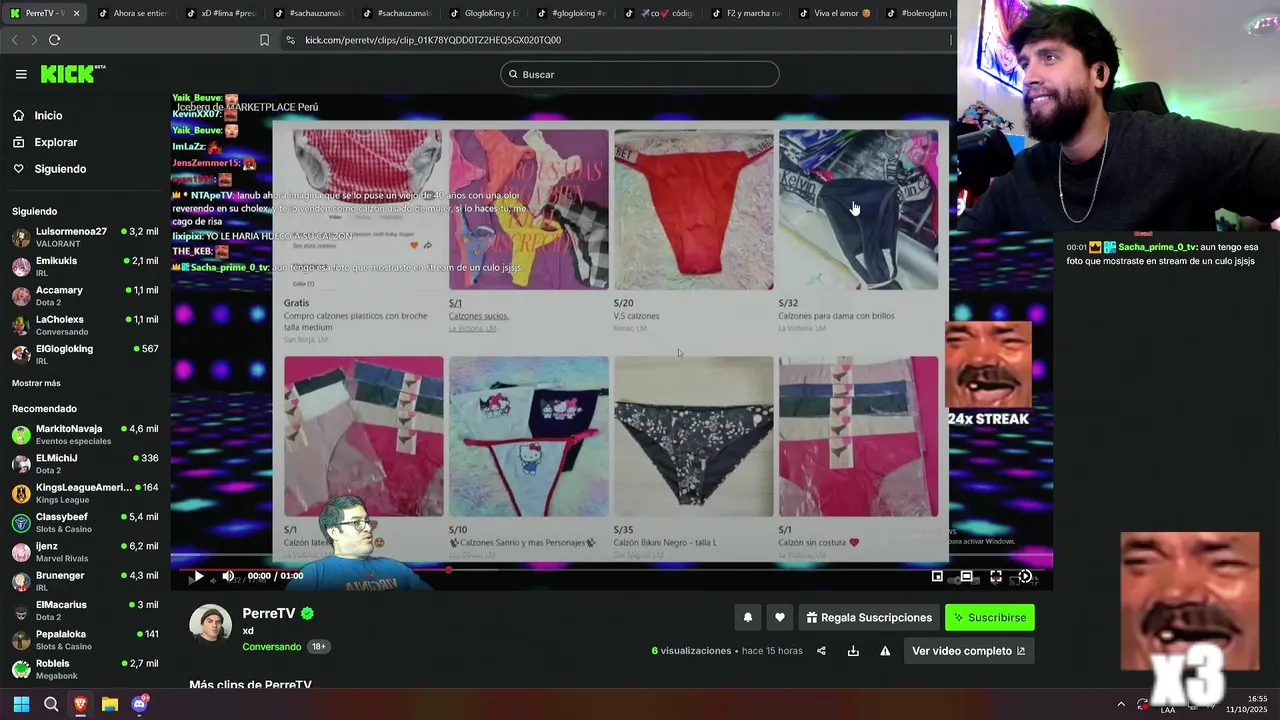Image resolution: width=1280 pixels, height=720 pixels.
Task: Open KingsLeagueAmeri recommended channel
Action: pyautogui.click(x=85, y=493)
